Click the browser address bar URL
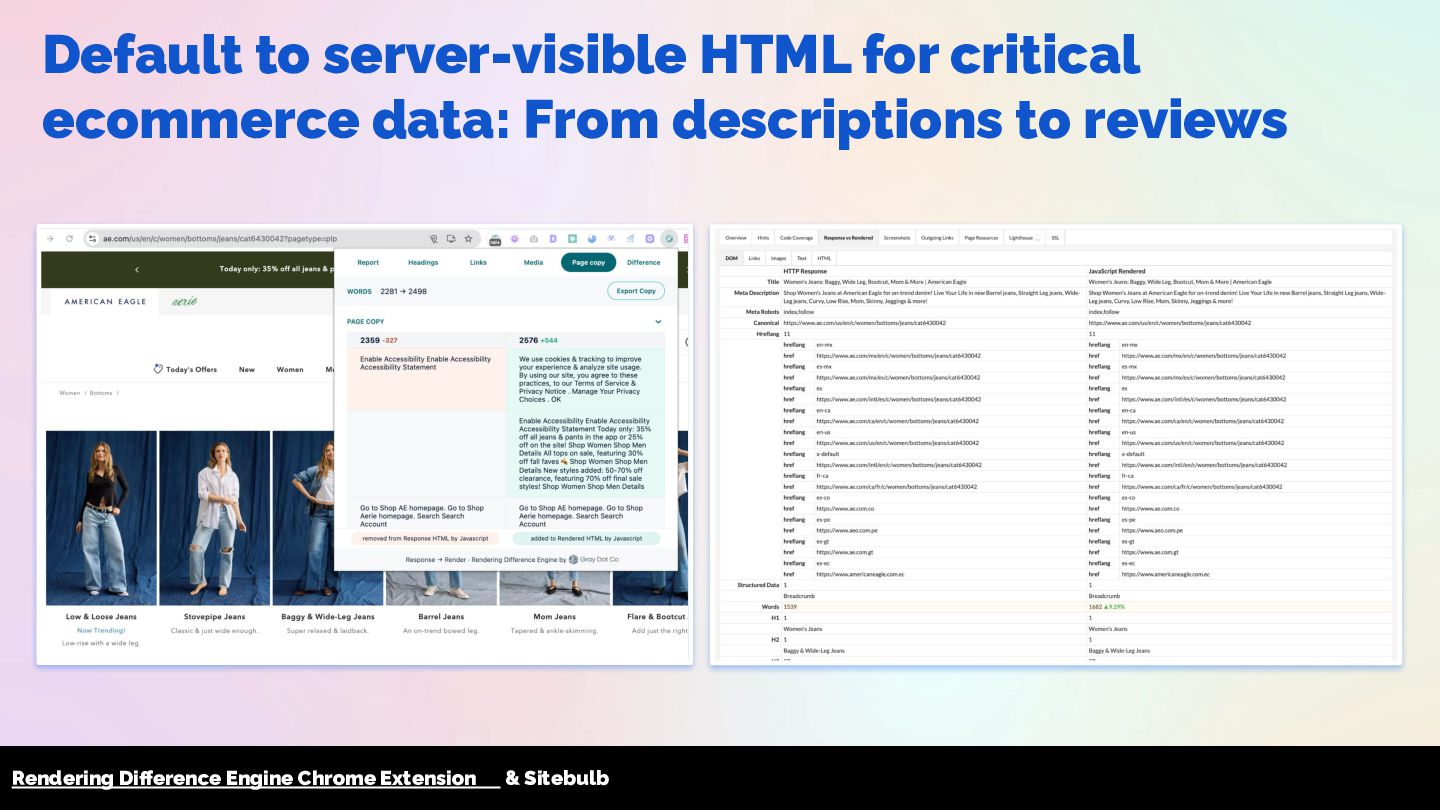 tap(220, 239)
